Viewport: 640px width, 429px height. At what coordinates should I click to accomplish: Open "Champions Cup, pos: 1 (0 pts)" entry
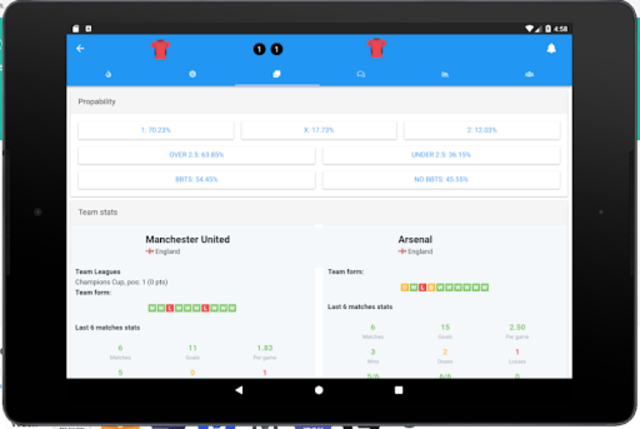point(121,282)
